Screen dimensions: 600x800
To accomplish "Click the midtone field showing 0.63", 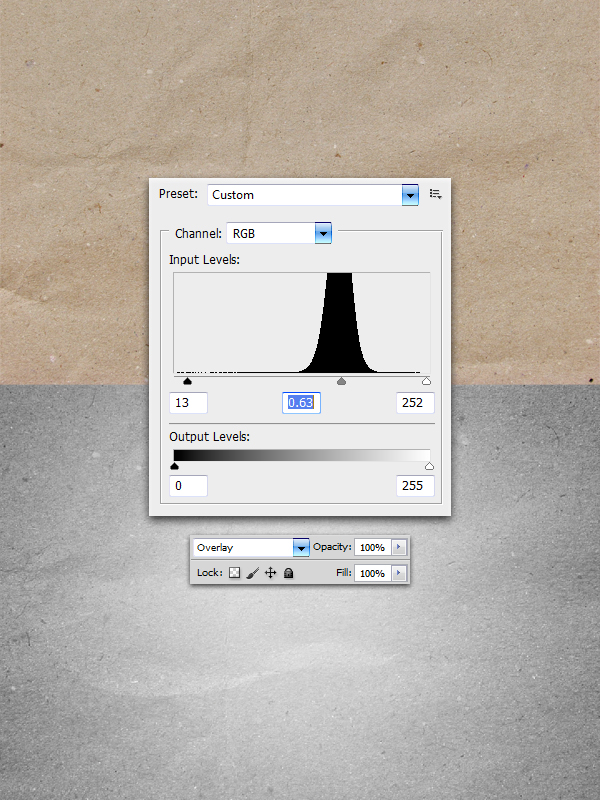I will [x=301, y=403].
